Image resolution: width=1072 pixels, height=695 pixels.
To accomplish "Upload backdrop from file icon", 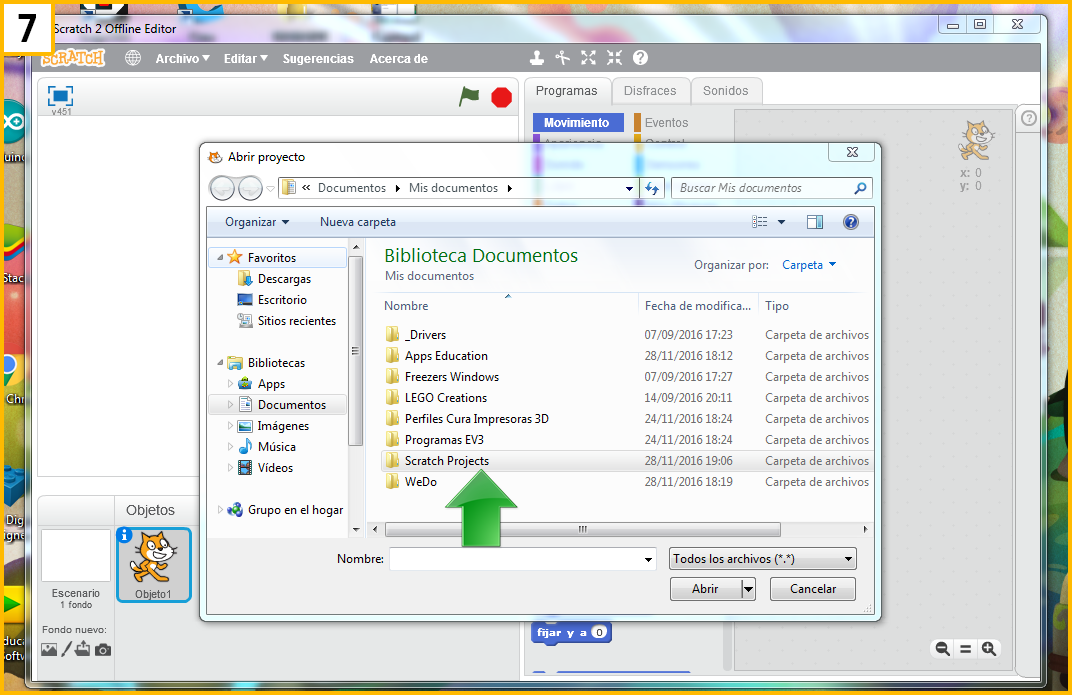I will tap(83, 649).
